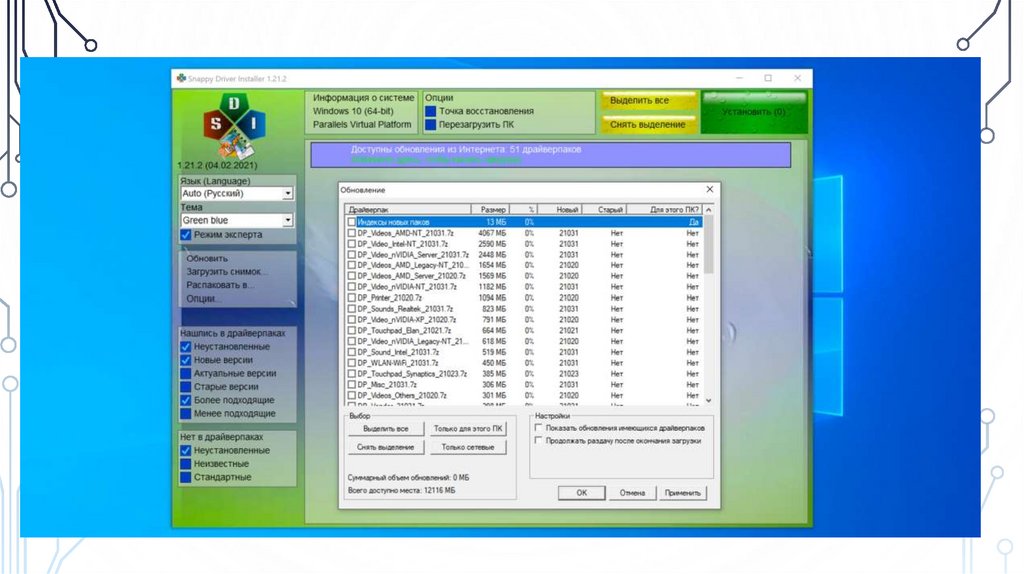Select the DP_Videos_Others_21020.7z row name
This screenshot has width=1024, height=574.
pyautogui.click(x=402, y=396)
